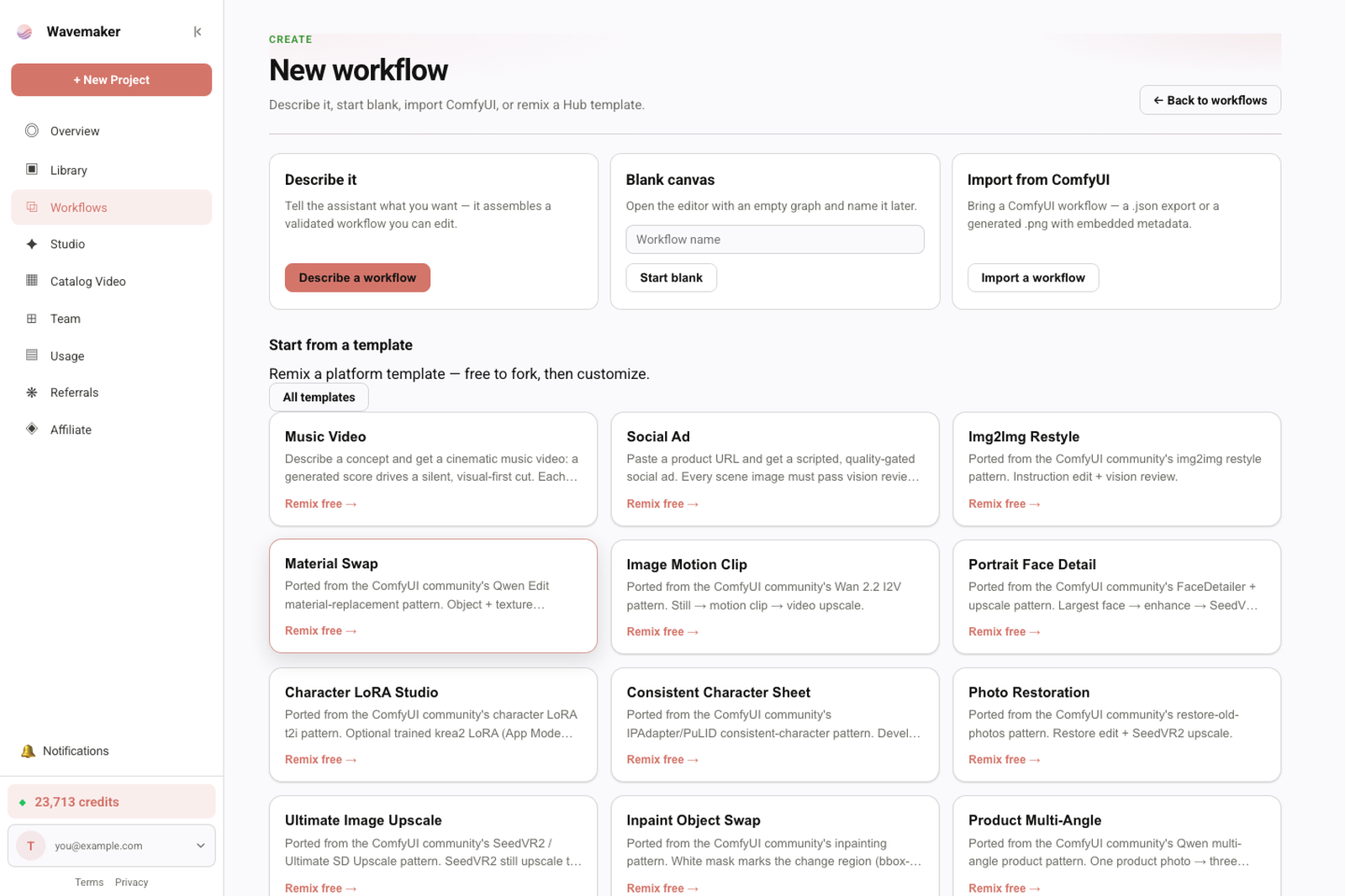1345x896 pixels.
Task: Go to the Affiliate page
Action: pyautogui.click(x=111, y=430)
